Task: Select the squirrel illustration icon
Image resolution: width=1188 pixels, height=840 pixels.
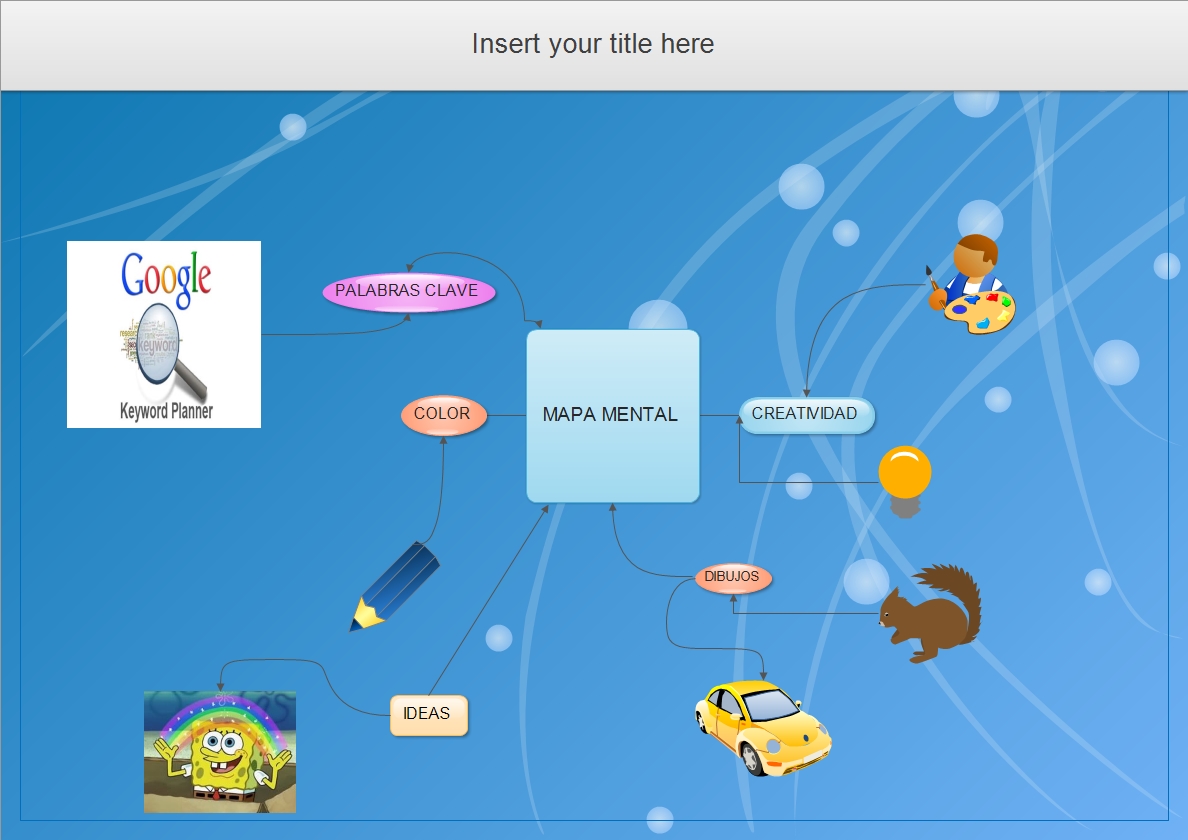Action: 930,610
